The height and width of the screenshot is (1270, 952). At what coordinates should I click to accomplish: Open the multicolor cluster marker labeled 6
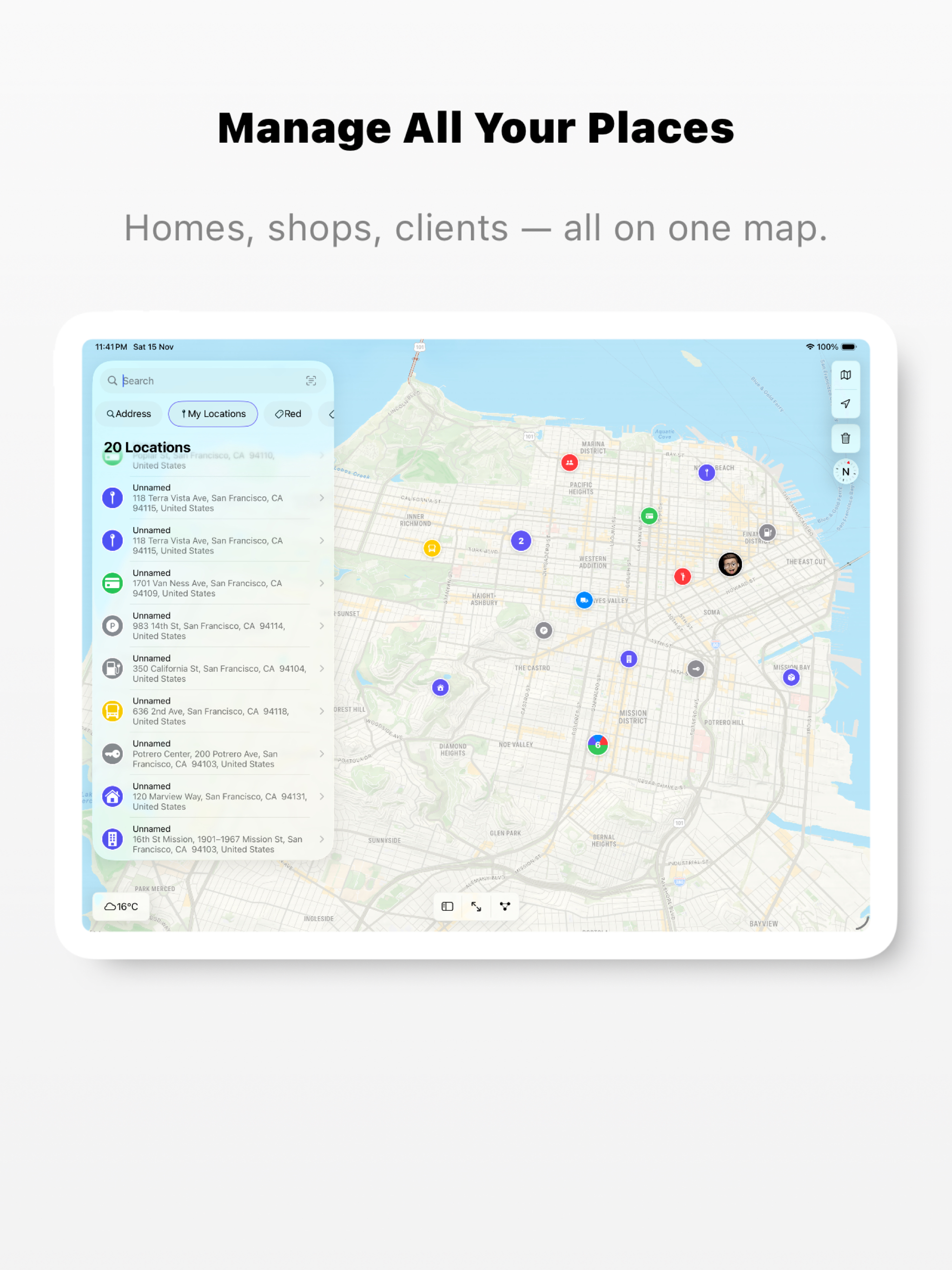pos(598,745)
